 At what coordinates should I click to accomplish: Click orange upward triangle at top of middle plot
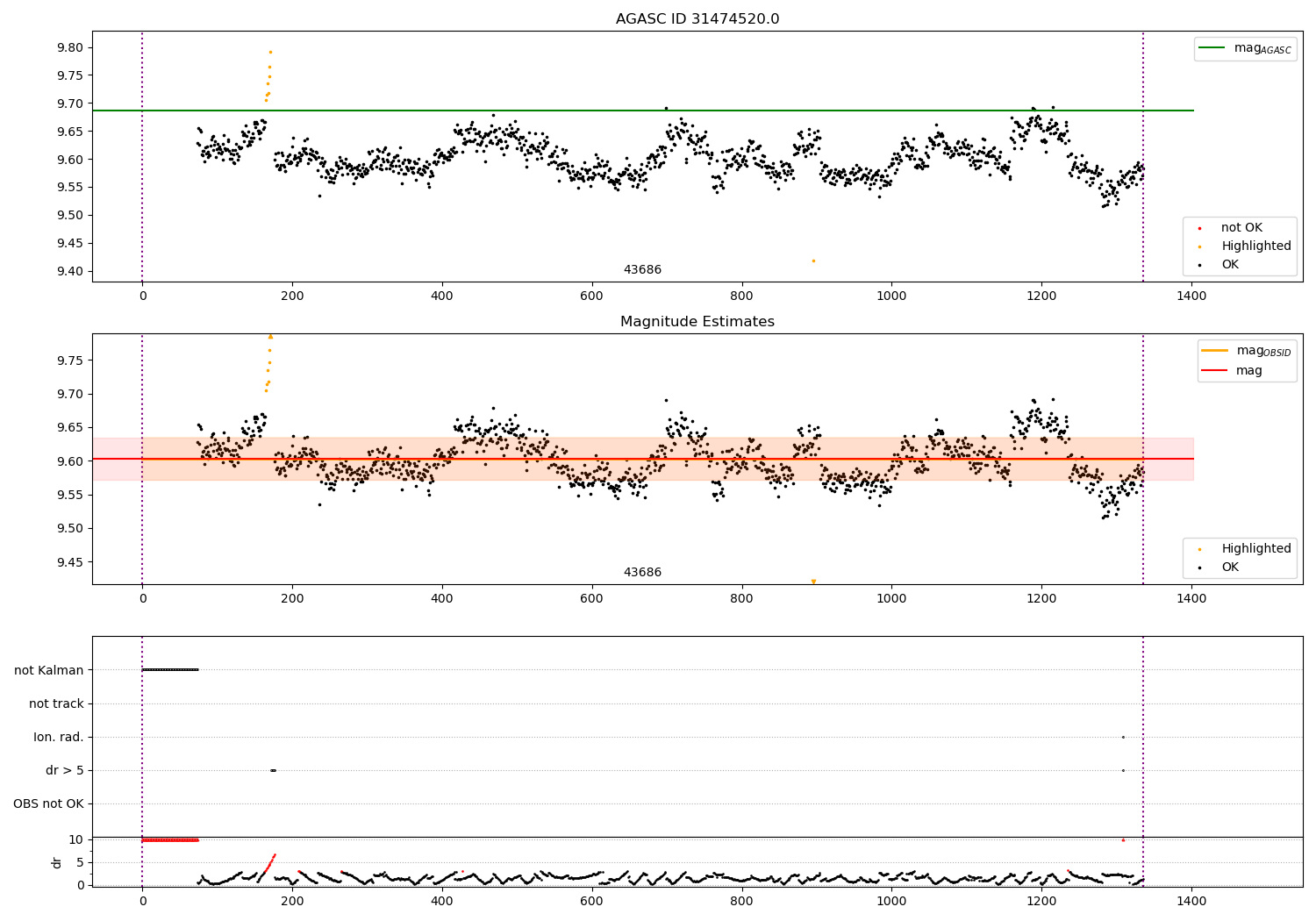[x=270, y=336]
